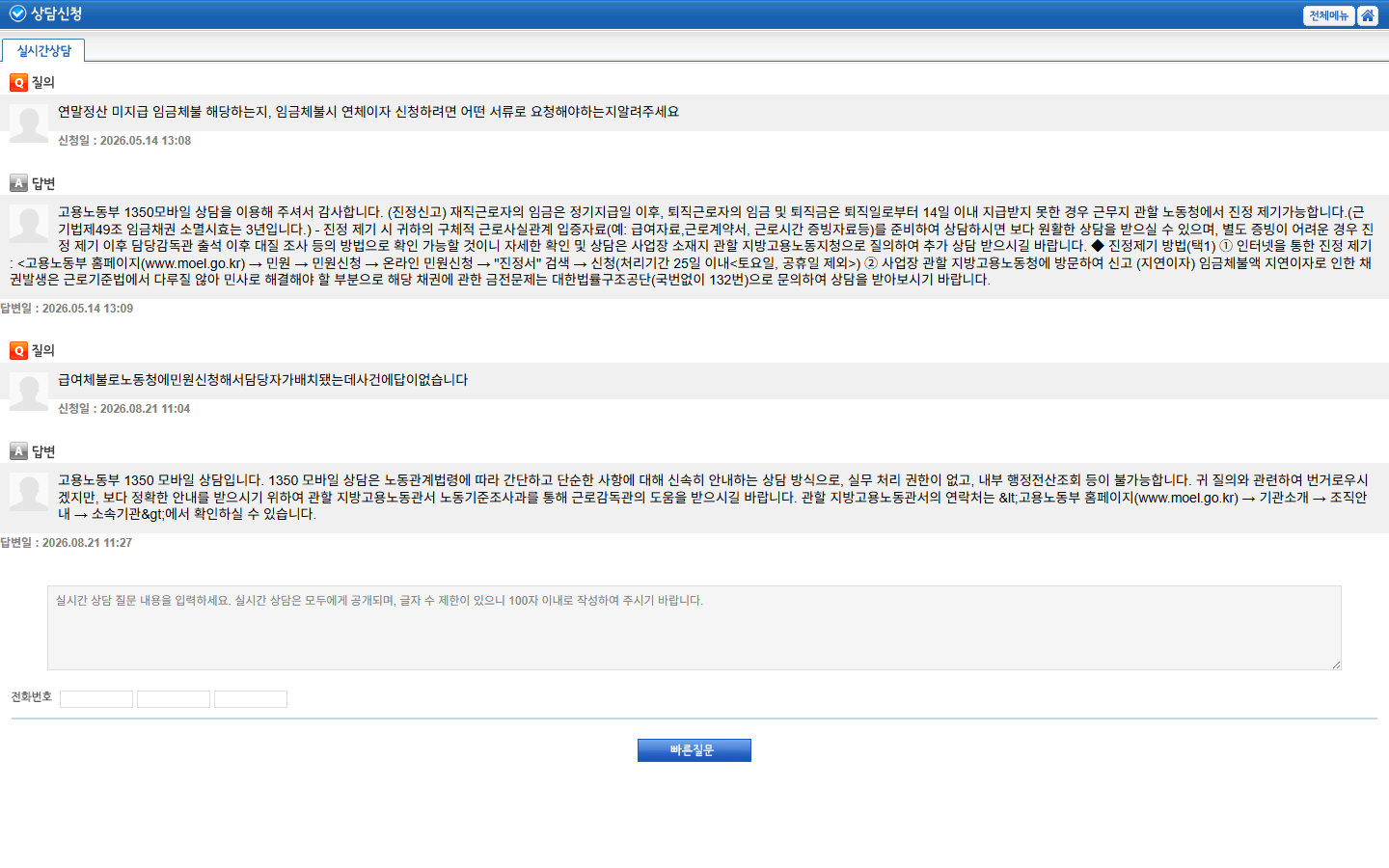Click the avatar beside the 1350 모바일 상담입니다 answer
This screenshot has height=868, width=1389.
[29, 492]
